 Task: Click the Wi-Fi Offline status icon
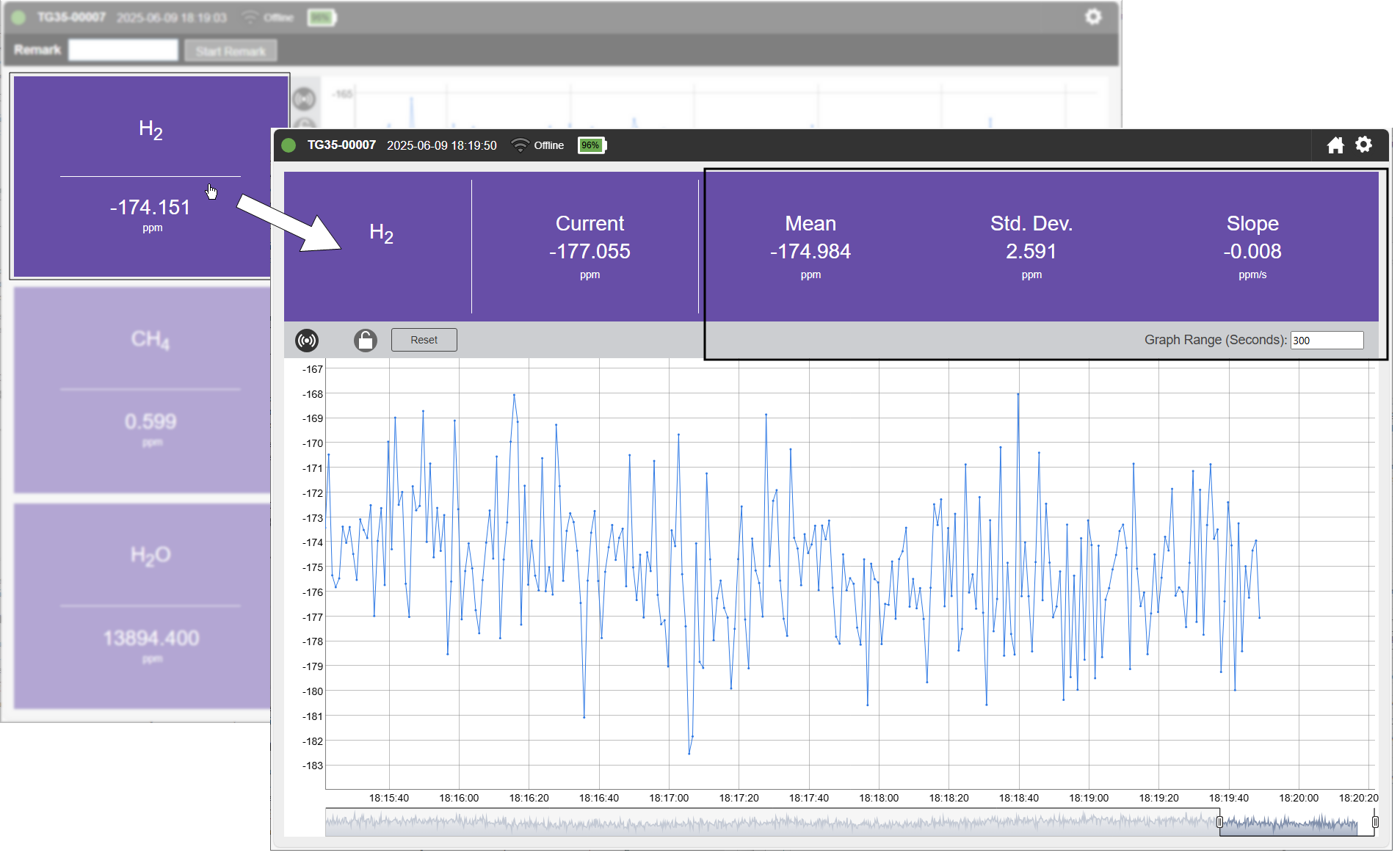click(x=520, y=145)
